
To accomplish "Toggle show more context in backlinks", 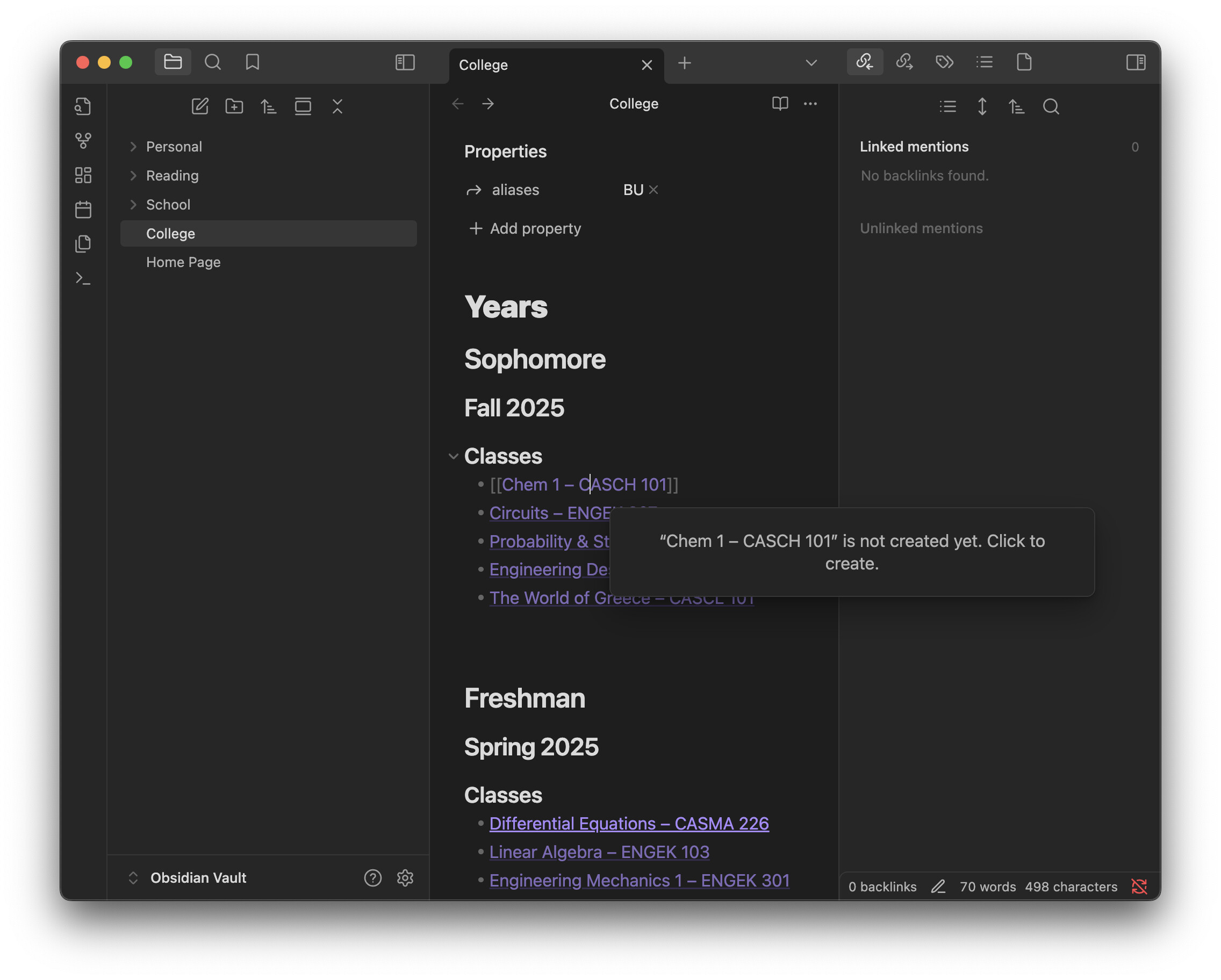I will tap(982, 106).
